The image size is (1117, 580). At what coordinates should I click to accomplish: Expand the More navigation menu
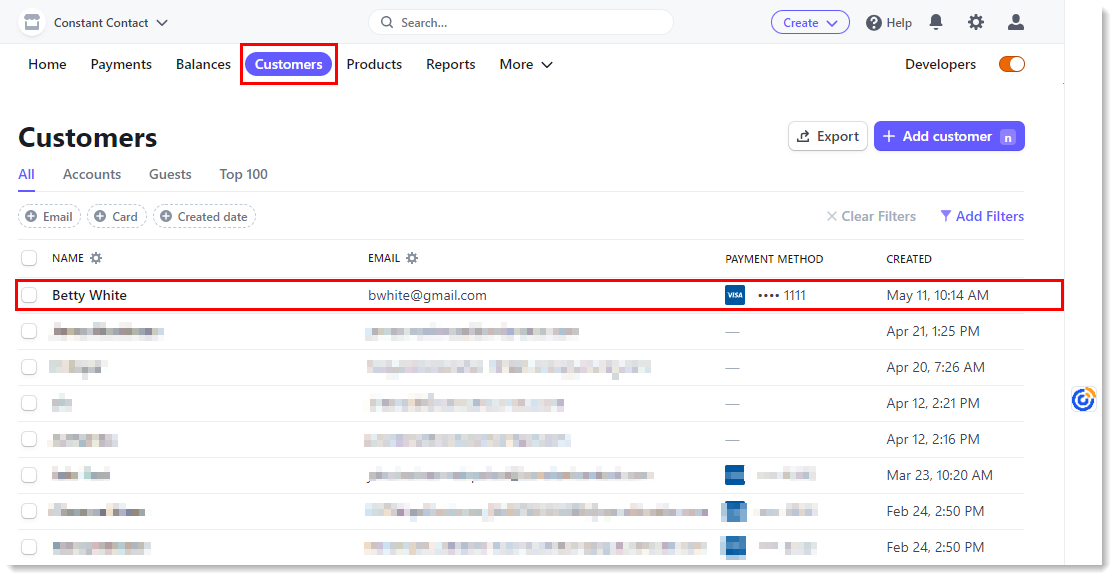tap(526, 64)
